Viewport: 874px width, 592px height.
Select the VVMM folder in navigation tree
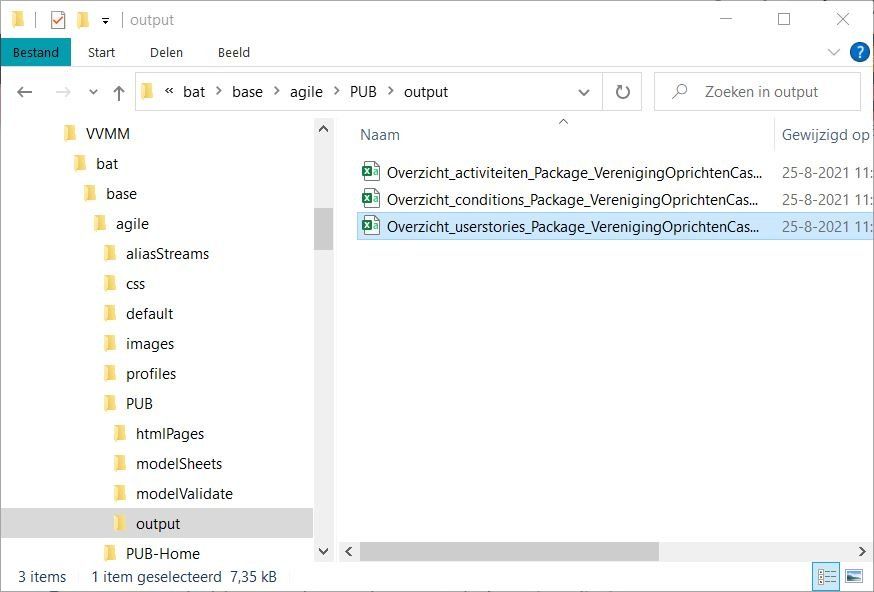tap(108, 134)
